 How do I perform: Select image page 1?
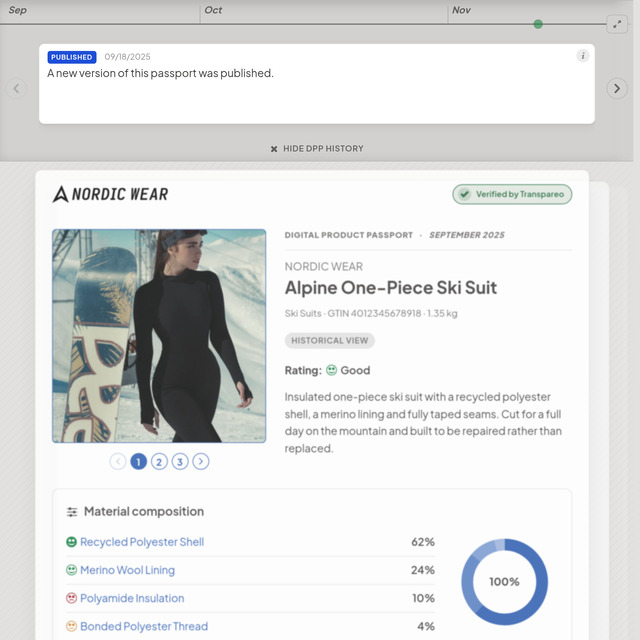(138, 462)
